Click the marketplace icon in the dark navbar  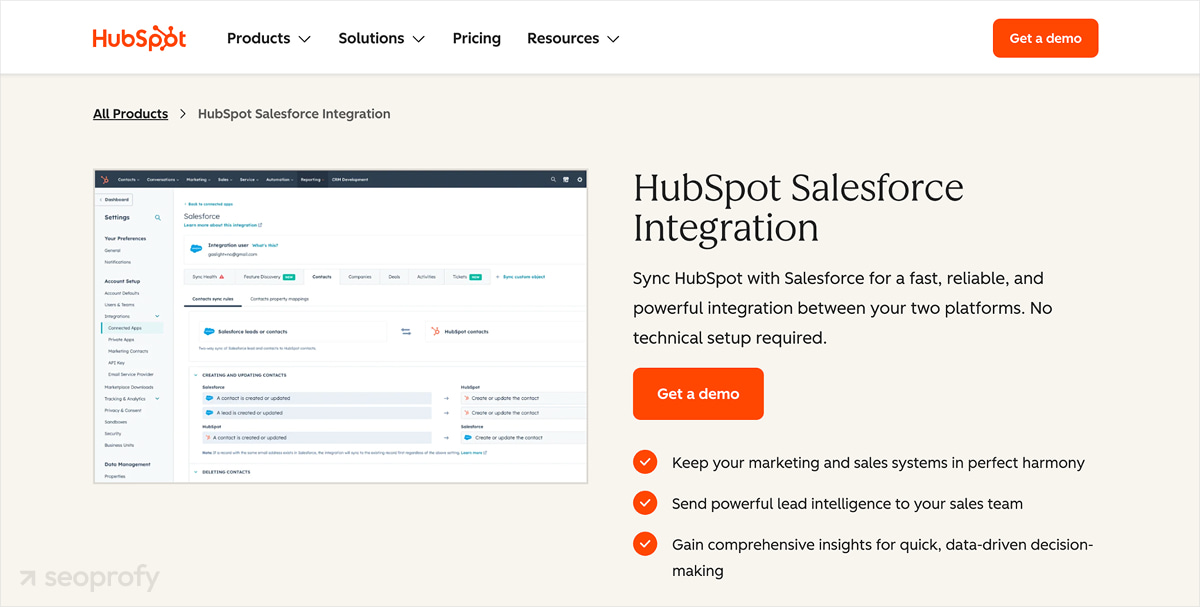pyautogui.click(x=566, y=180)
